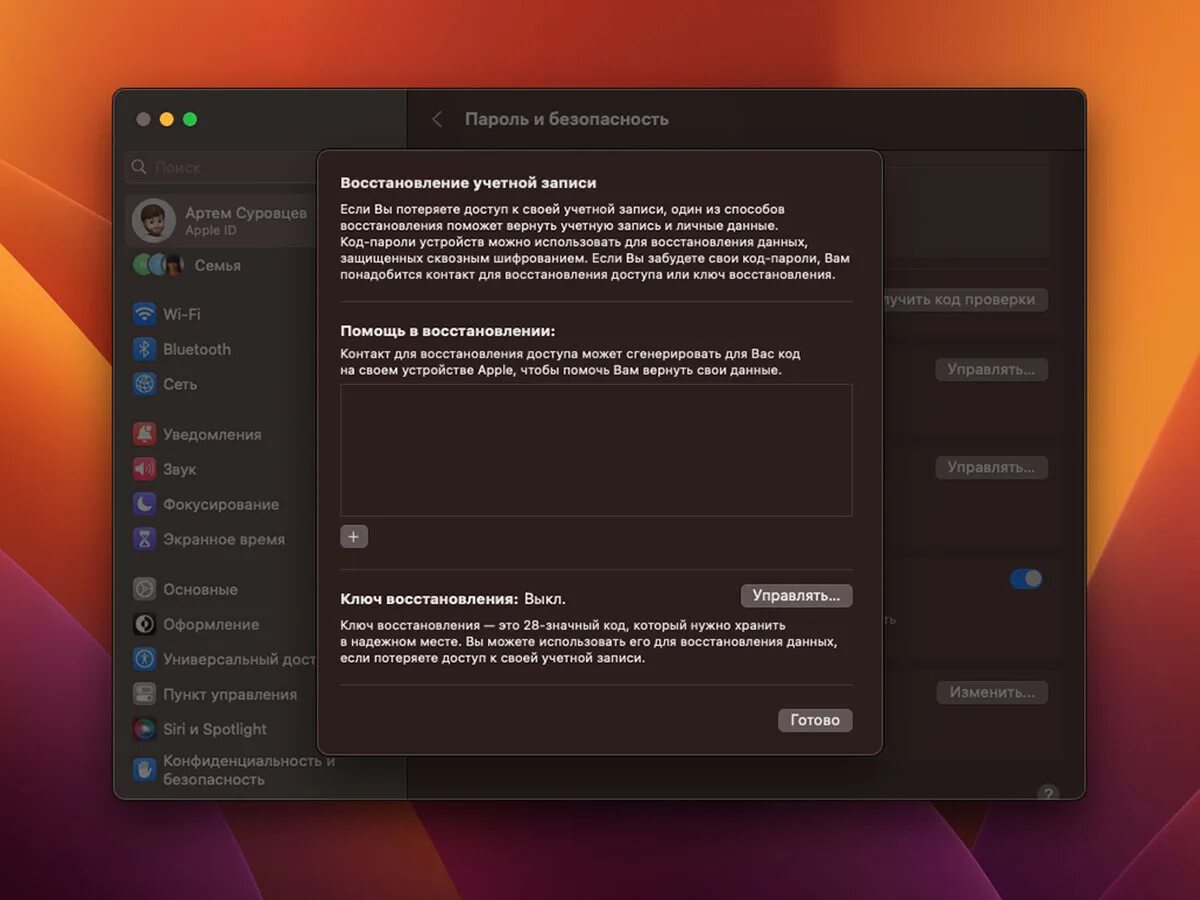Select the Фокусирование sidebar label
Viewport: 1200px width, 900px height.
point(221,504)
